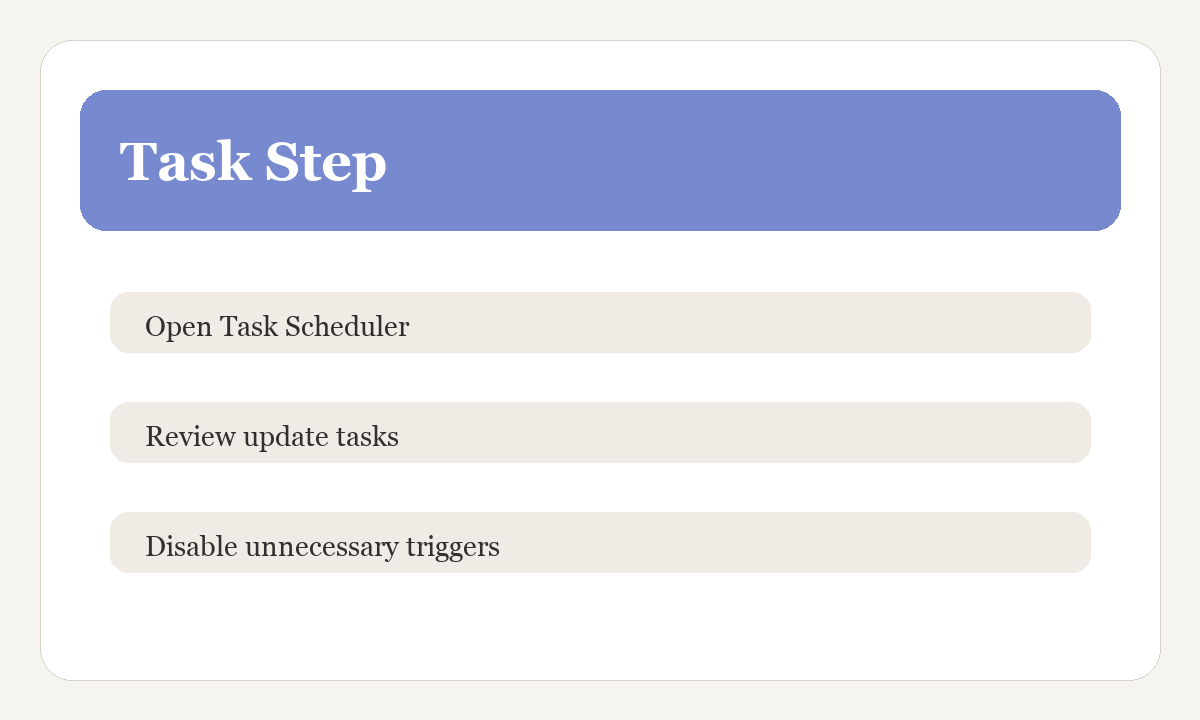The image size is (1200, 720).
Task: Click empty space right of "Task Step" title
Action: tap(750, 160)
